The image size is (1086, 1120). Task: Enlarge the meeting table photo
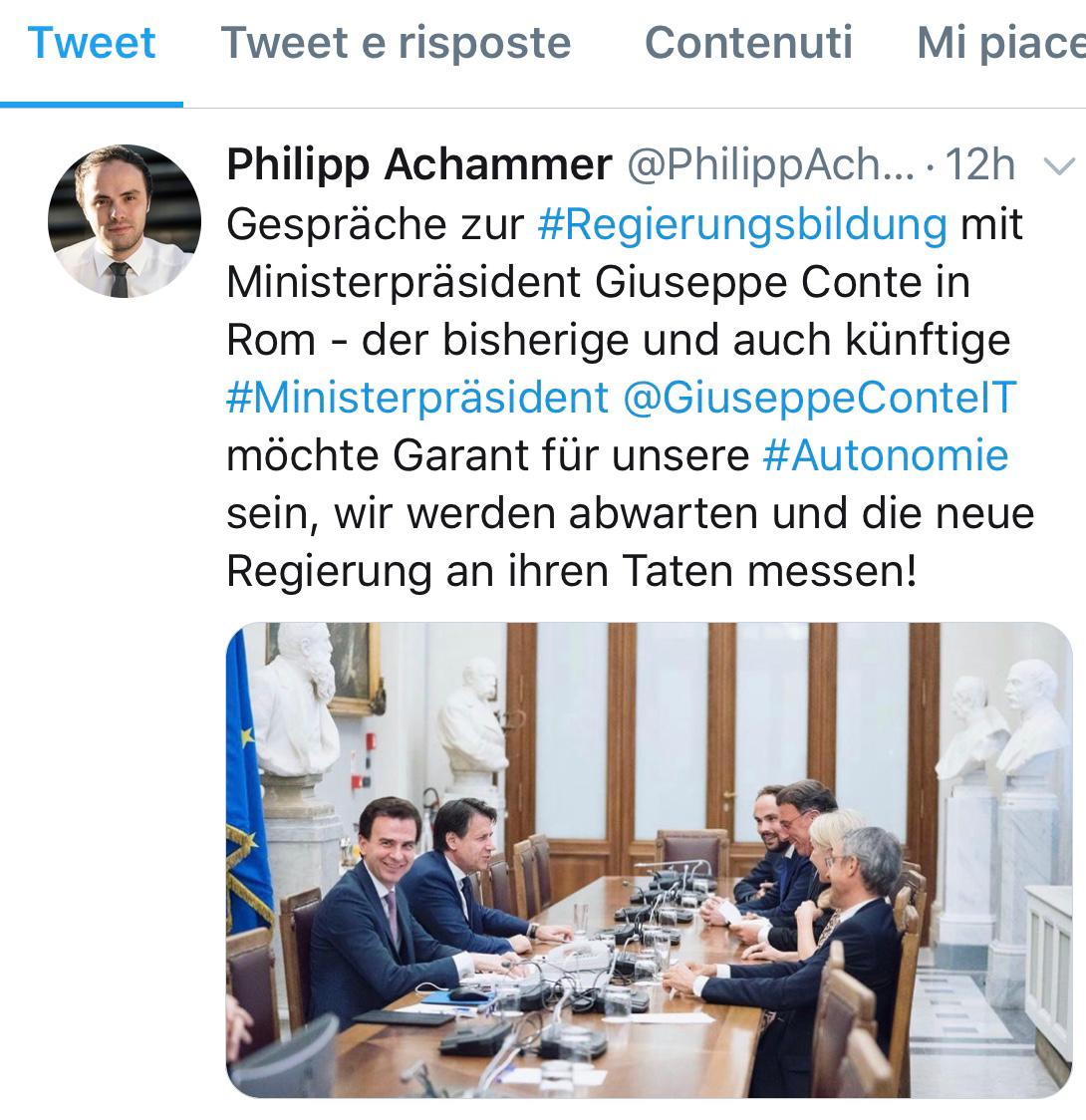[649, 860]
